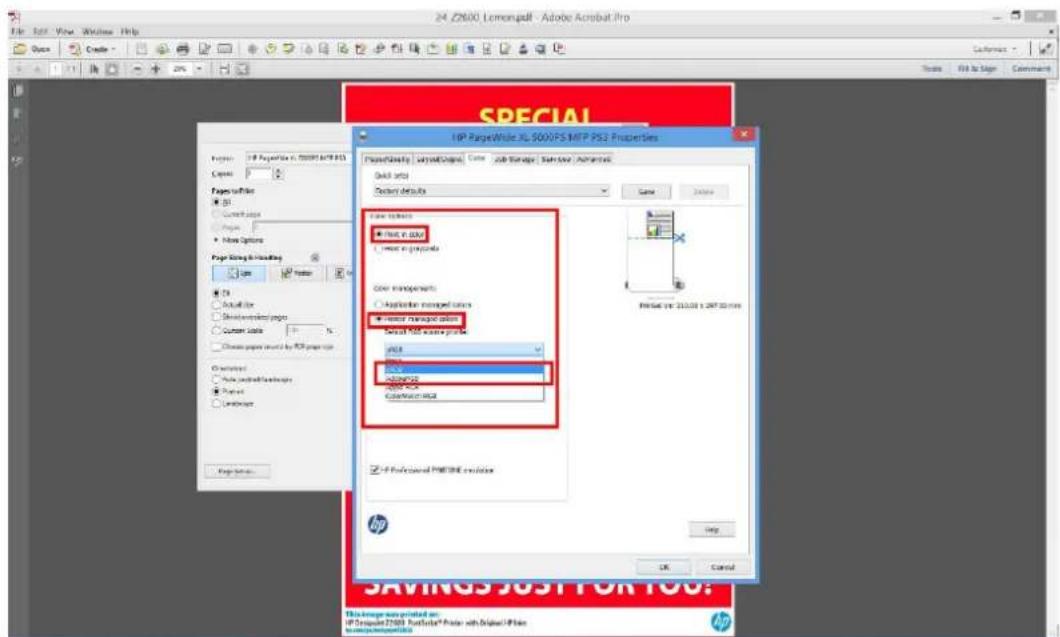Image resolution: width=1060 pixels, height=637 pixels.
Task: Click the Size button in Print dialog
Action: (240, 273)
